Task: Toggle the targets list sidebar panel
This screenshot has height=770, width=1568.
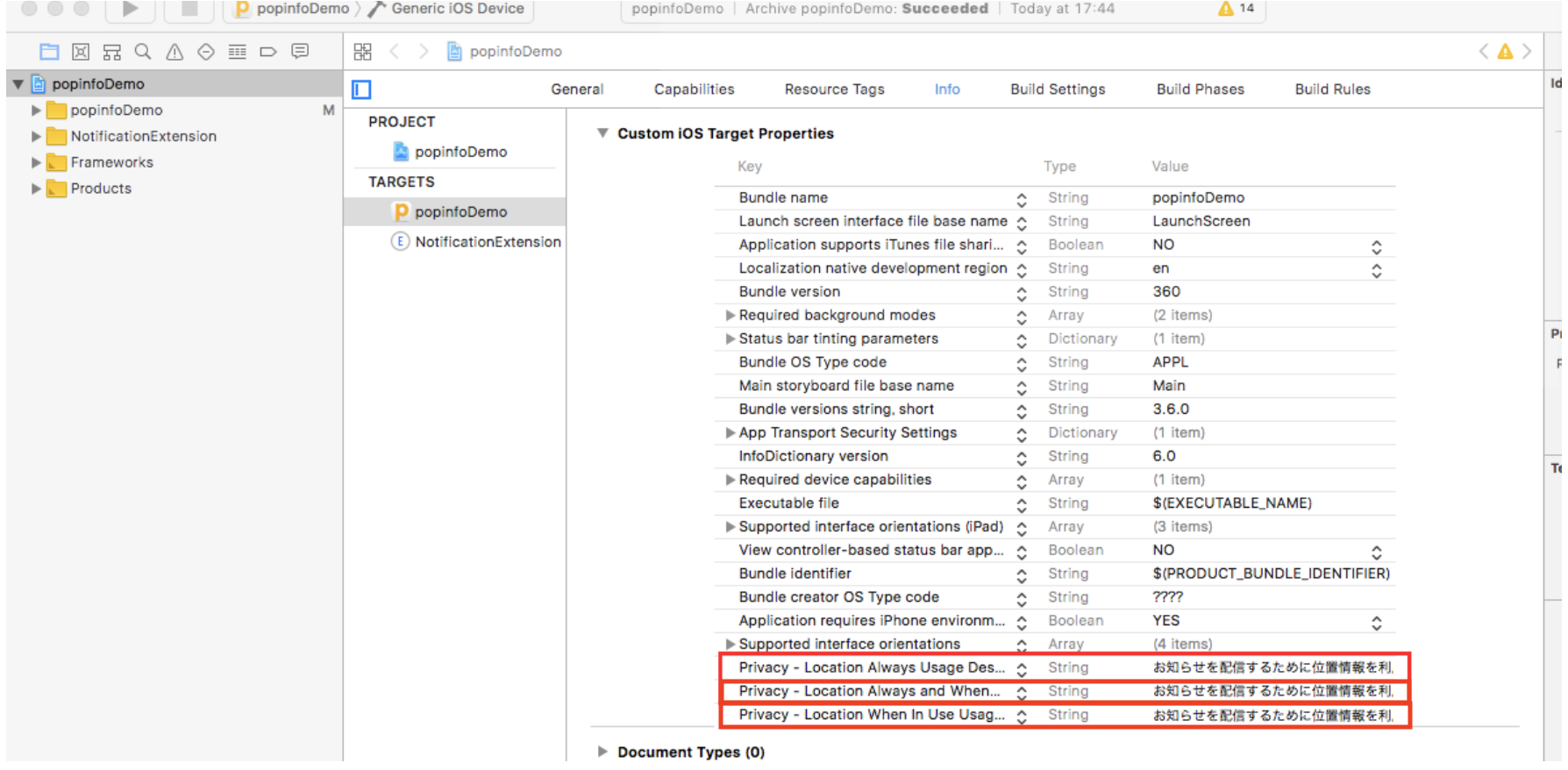Action: [361, 89]
